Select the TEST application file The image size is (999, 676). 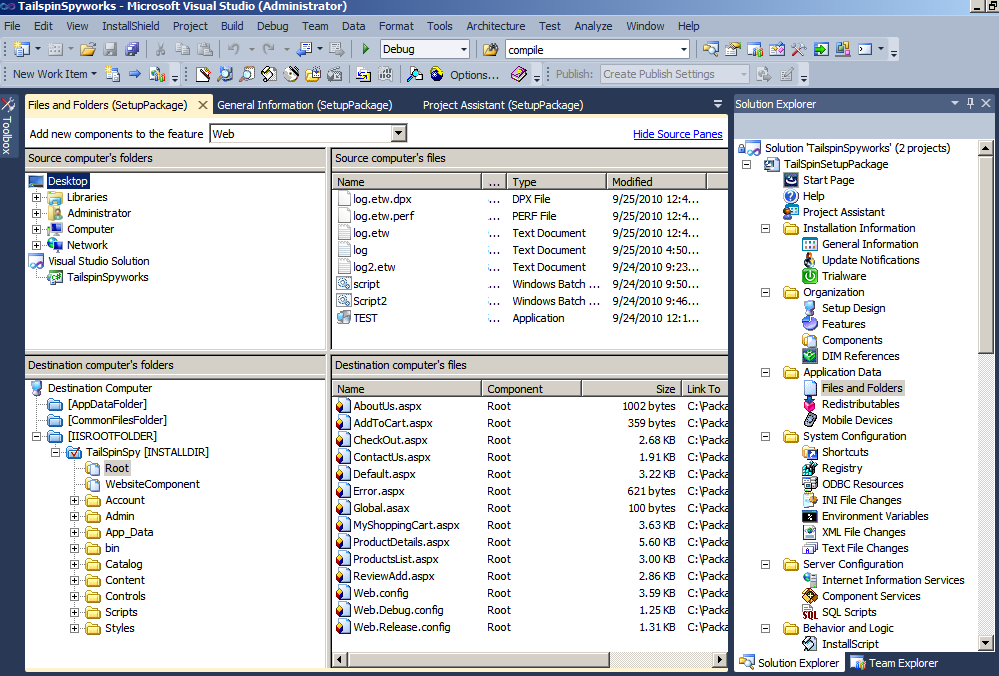(x=365, y=318)
